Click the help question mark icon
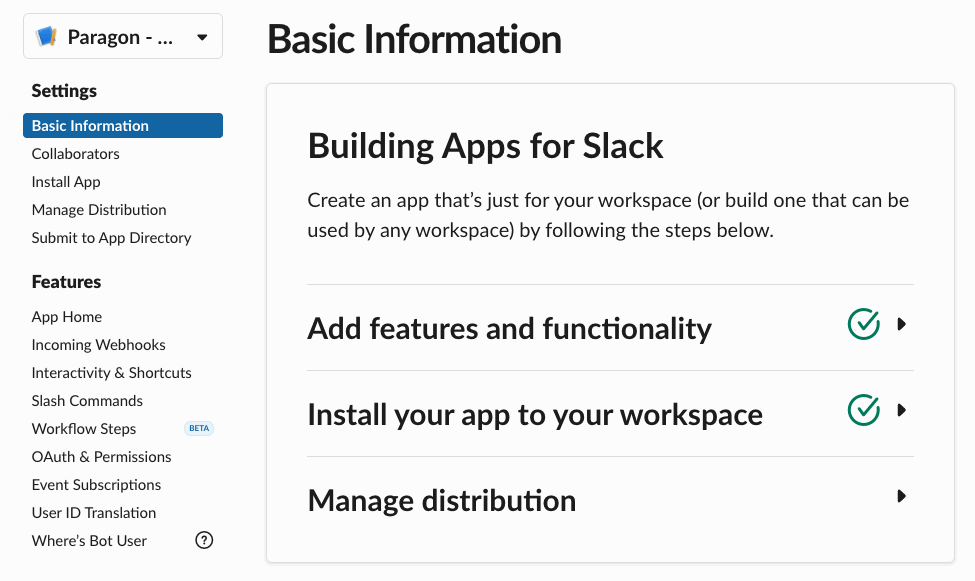Image resolution: width=975 pixels, height=581 pixels. click(x=204, y=540)
